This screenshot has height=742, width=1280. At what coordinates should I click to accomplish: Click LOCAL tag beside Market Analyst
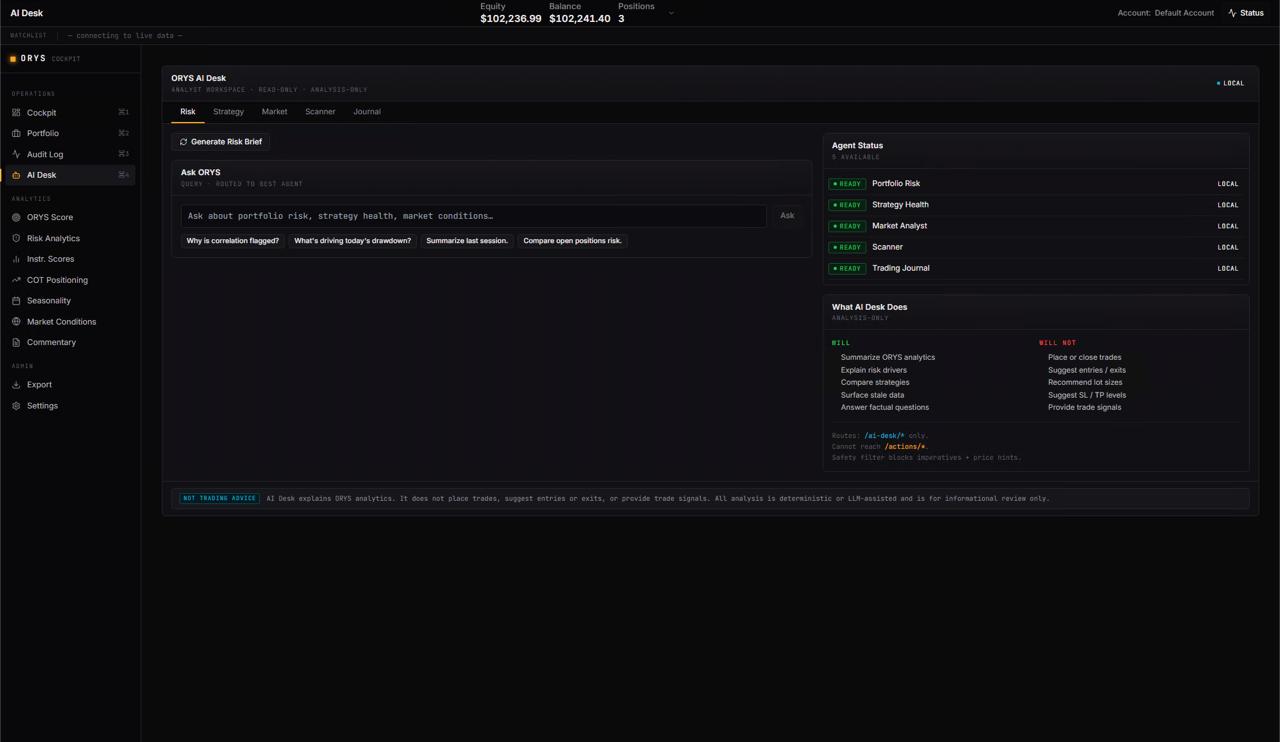pos(1228,226)
